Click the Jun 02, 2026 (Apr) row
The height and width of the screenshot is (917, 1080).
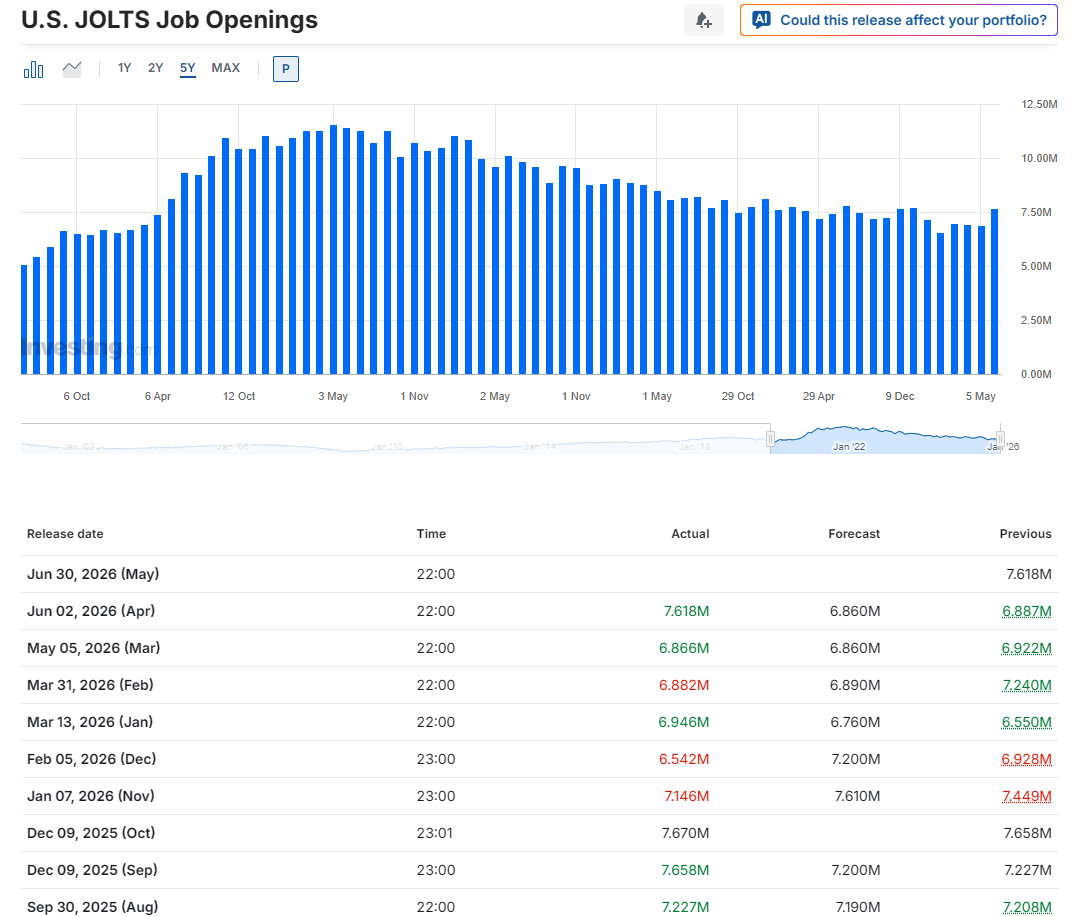pos(539,611)
